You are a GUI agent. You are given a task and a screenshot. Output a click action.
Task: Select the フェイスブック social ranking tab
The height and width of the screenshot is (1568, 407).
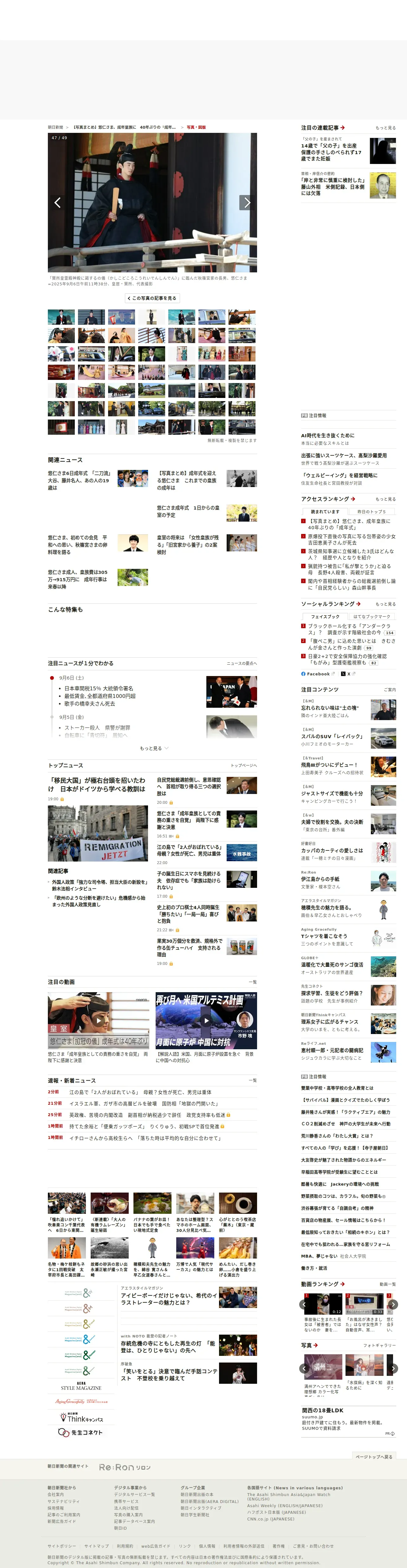pos(325,617)
